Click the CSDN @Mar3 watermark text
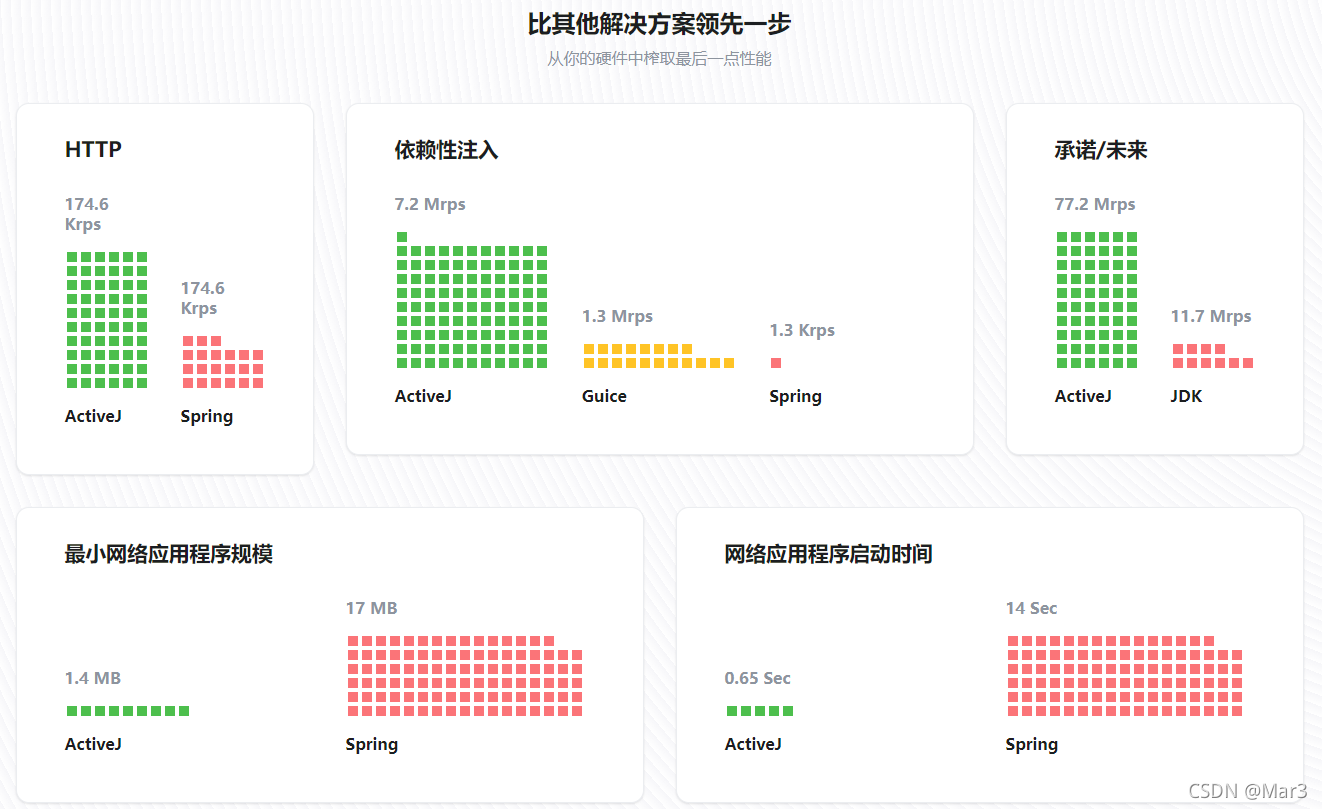This screenshot has height=809, width=1322. (1248, 787)
